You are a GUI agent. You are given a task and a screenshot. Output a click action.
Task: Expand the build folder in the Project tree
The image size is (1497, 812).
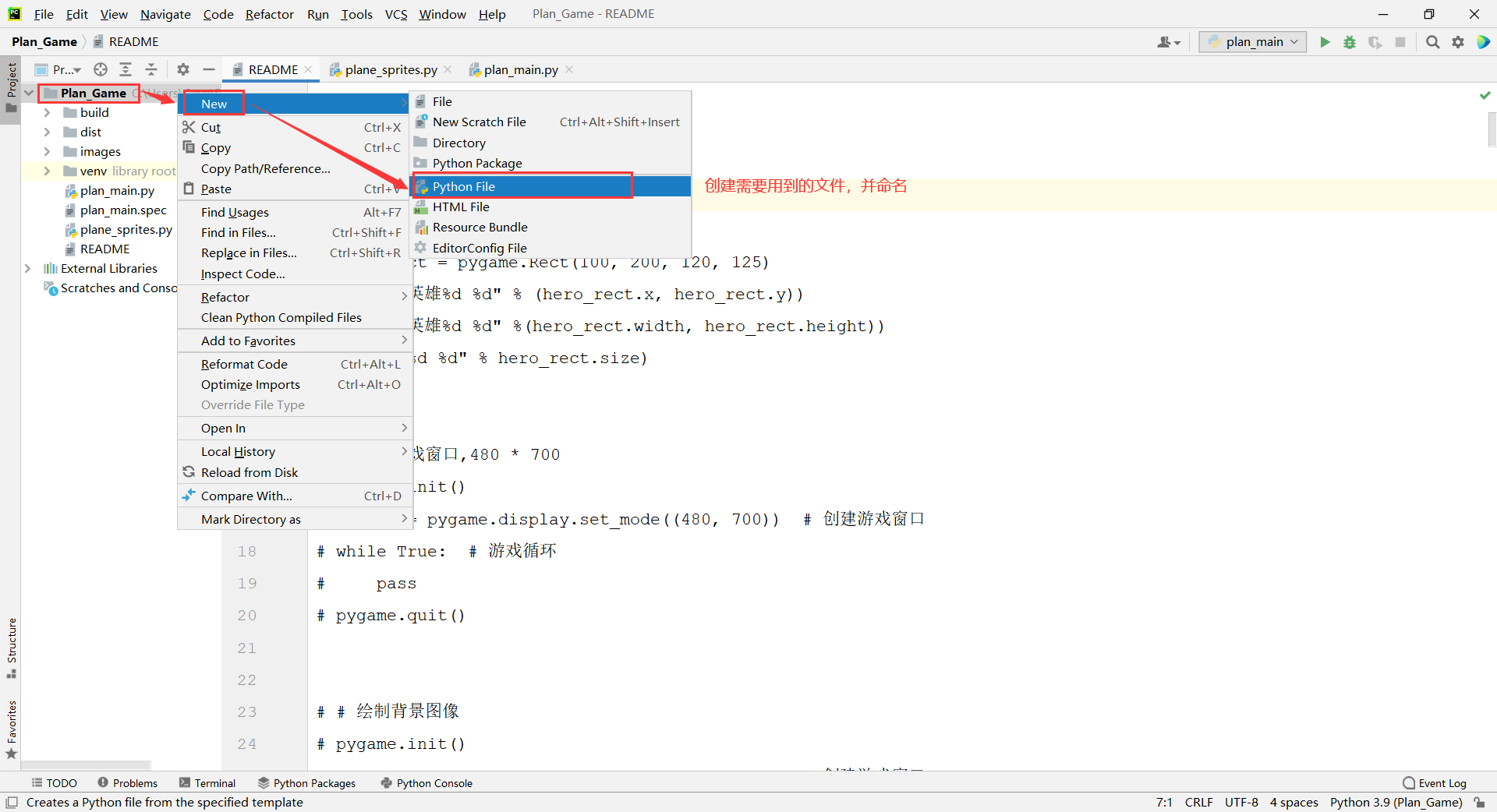pyautogui.click(x=47, y=112)
